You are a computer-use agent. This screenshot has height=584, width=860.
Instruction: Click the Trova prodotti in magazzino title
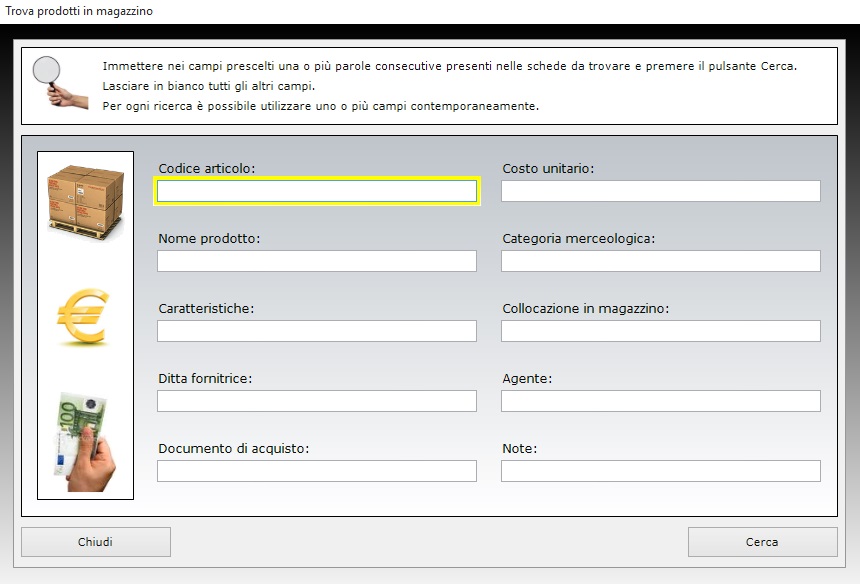pos(79,11)
